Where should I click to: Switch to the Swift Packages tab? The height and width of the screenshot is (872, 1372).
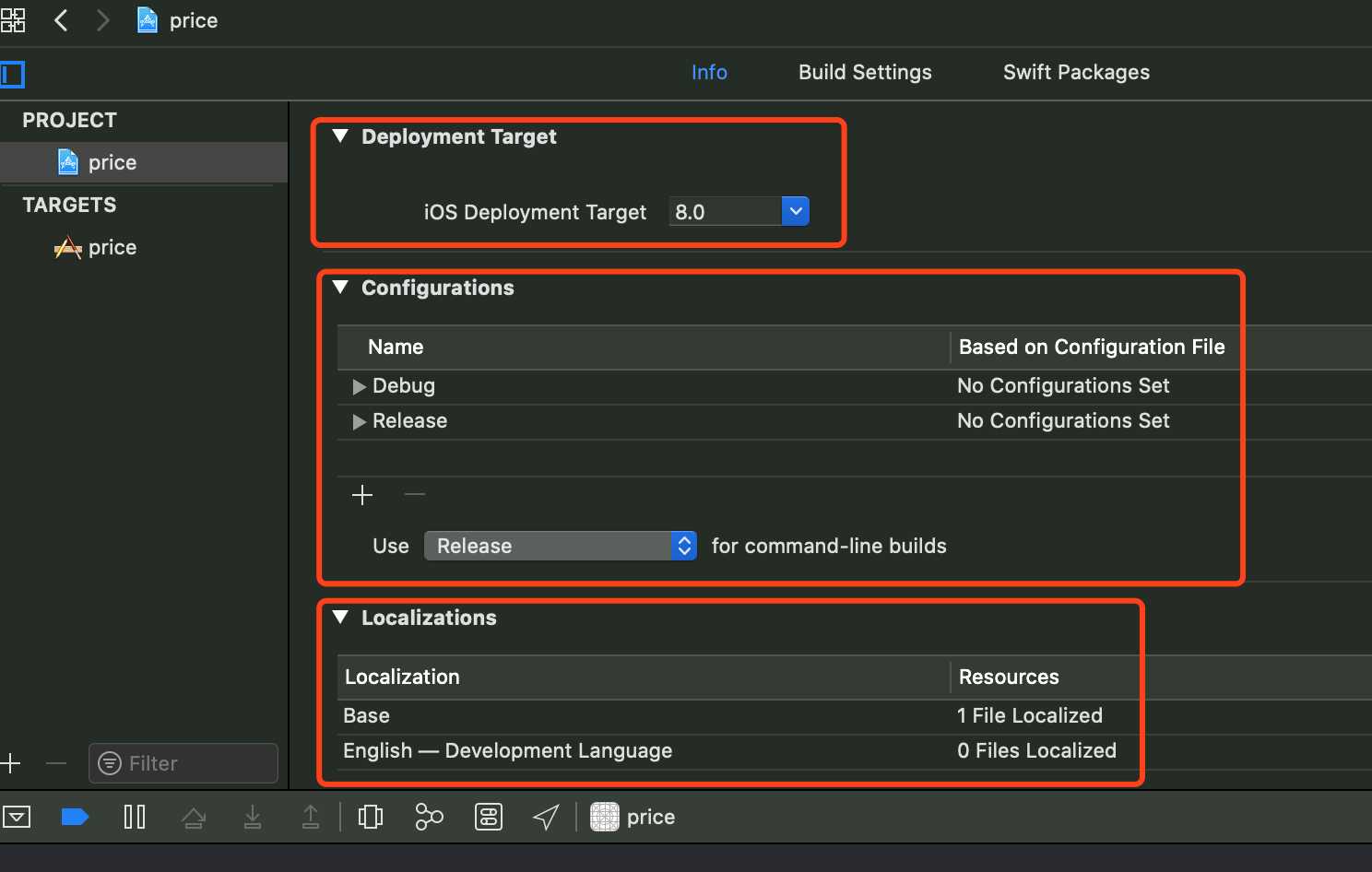(x=1076, y=72)
